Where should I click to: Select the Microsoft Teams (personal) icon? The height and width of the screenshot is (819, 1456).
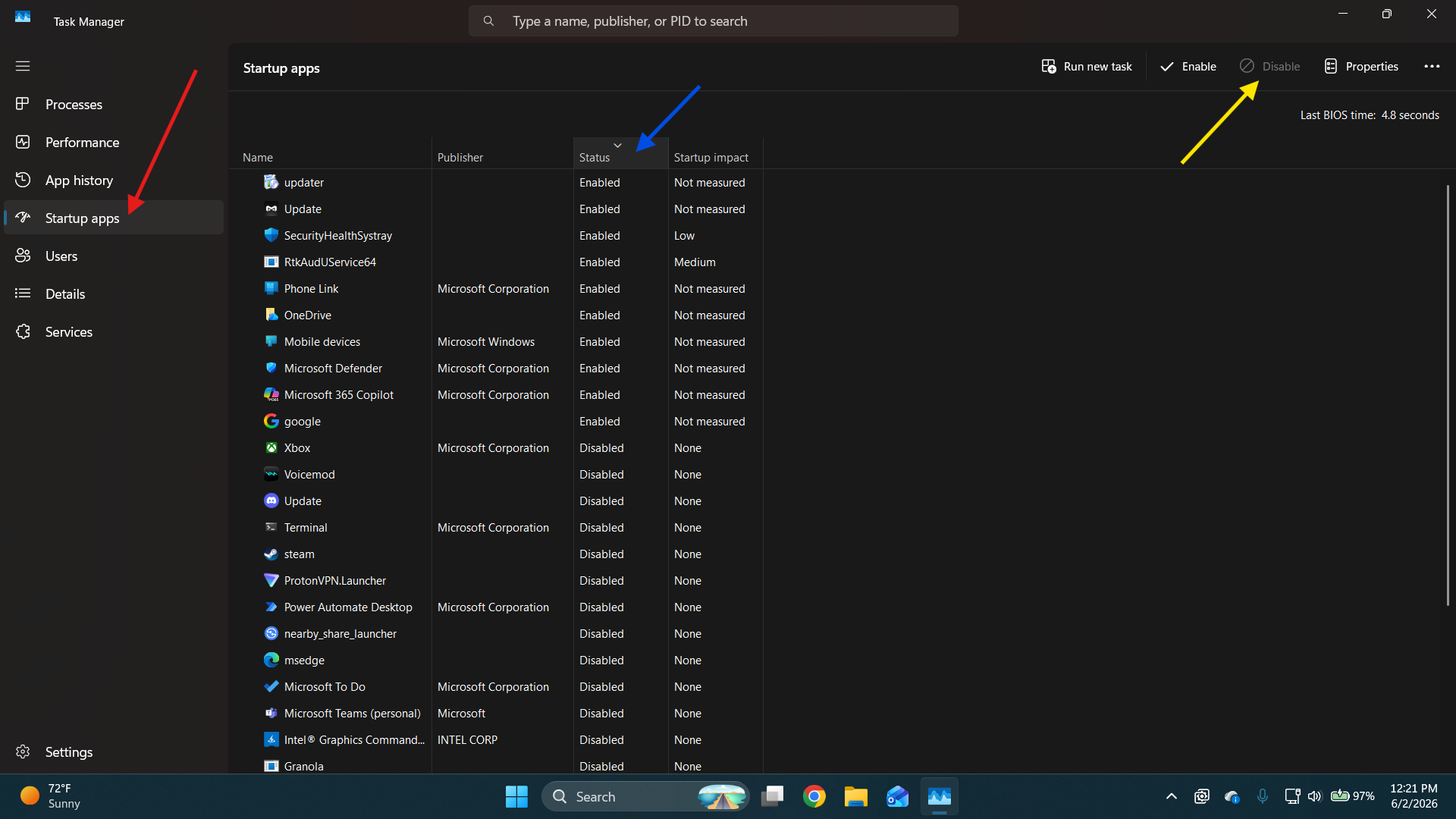click(271, 713)
